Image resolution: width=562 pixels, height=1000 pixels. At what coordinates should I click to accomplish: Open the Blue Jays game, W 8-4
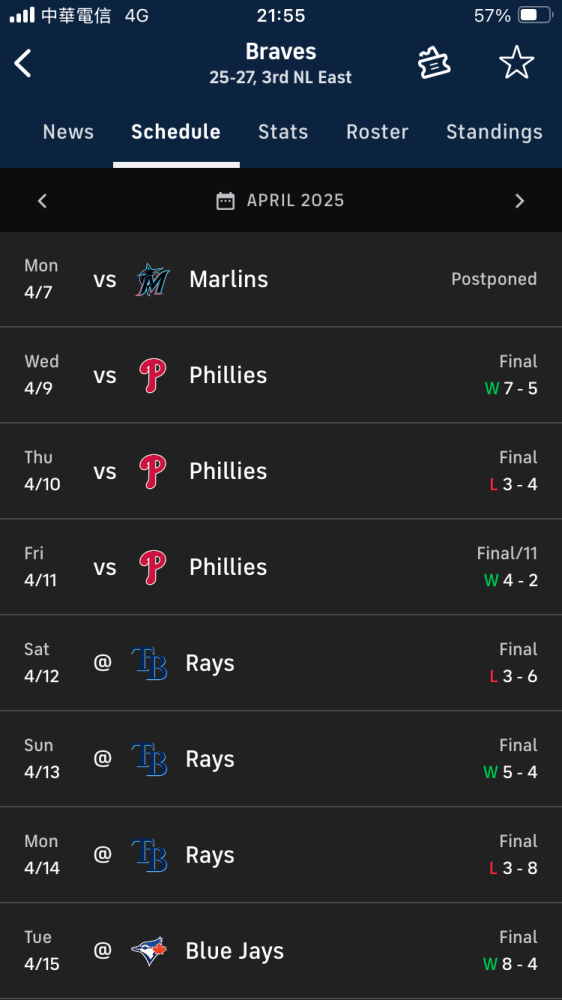point(281,951)
